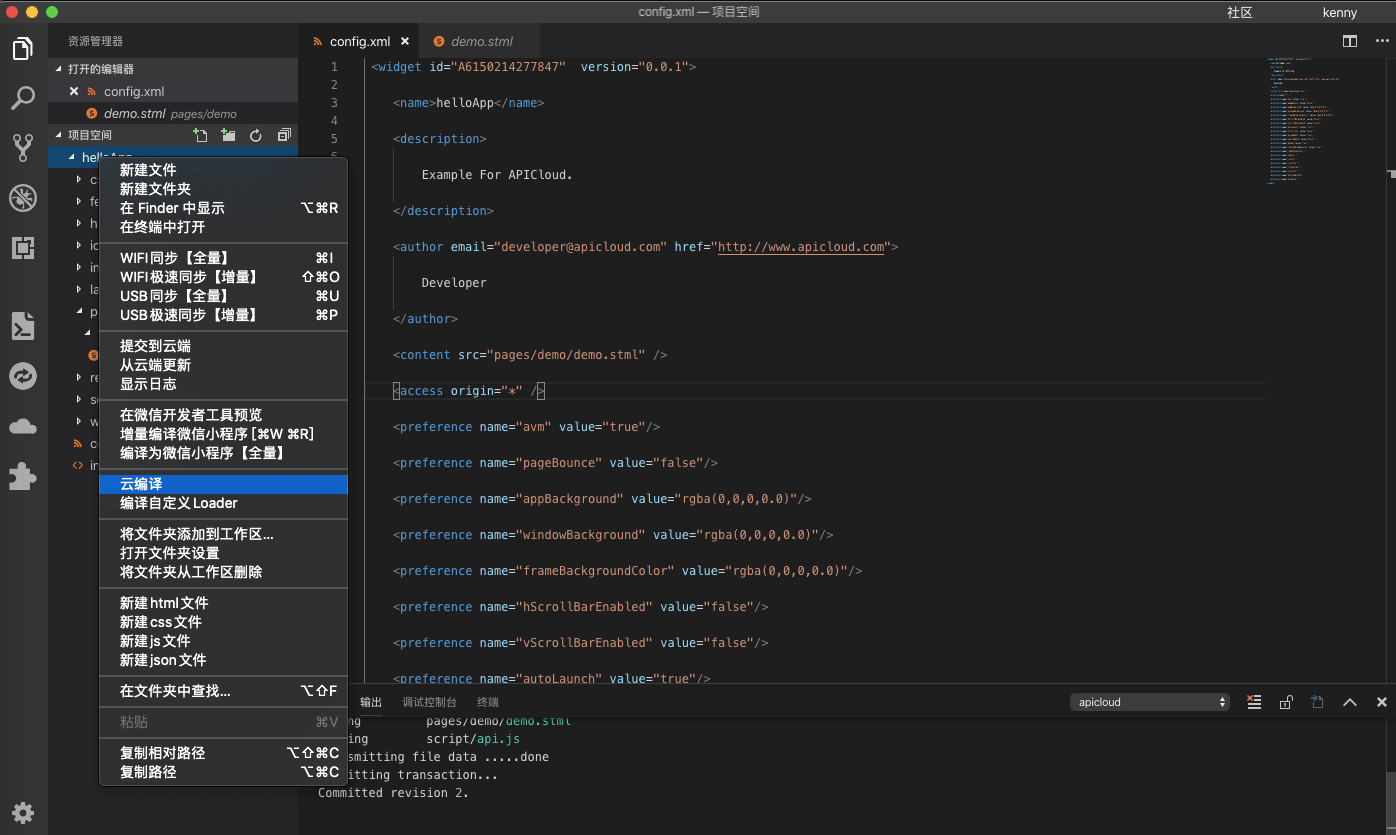Open the apicloud output channel dropdown
The height and width of the screenshot is (835, 1396).
(1149, 702)
